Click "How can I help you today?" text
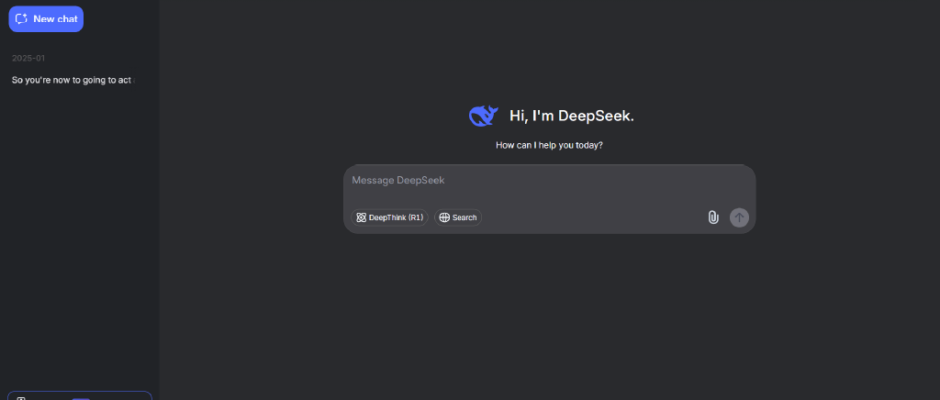940x400 pixels. tap(549, 145)
